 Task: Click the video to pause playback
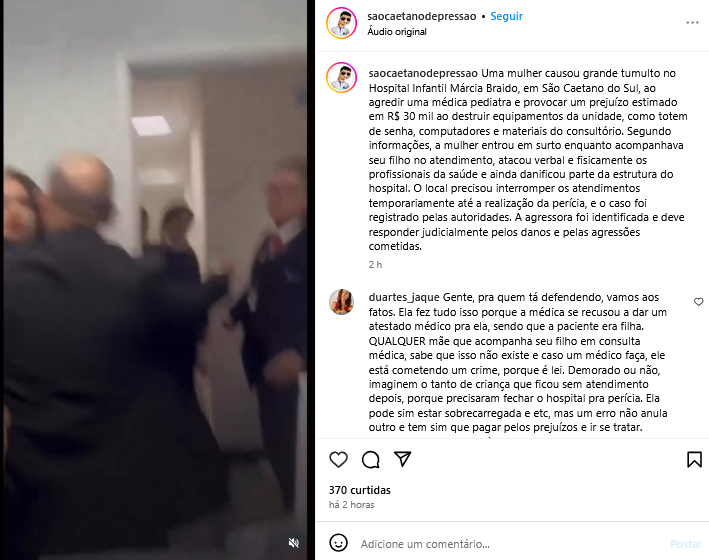[155, 280]
